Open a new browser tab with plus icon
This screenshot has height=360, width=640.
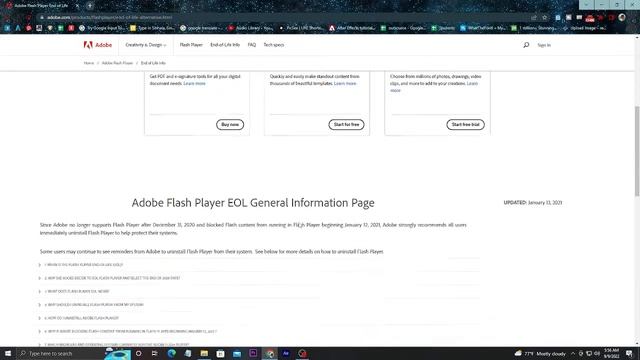(x=90, y=6)
